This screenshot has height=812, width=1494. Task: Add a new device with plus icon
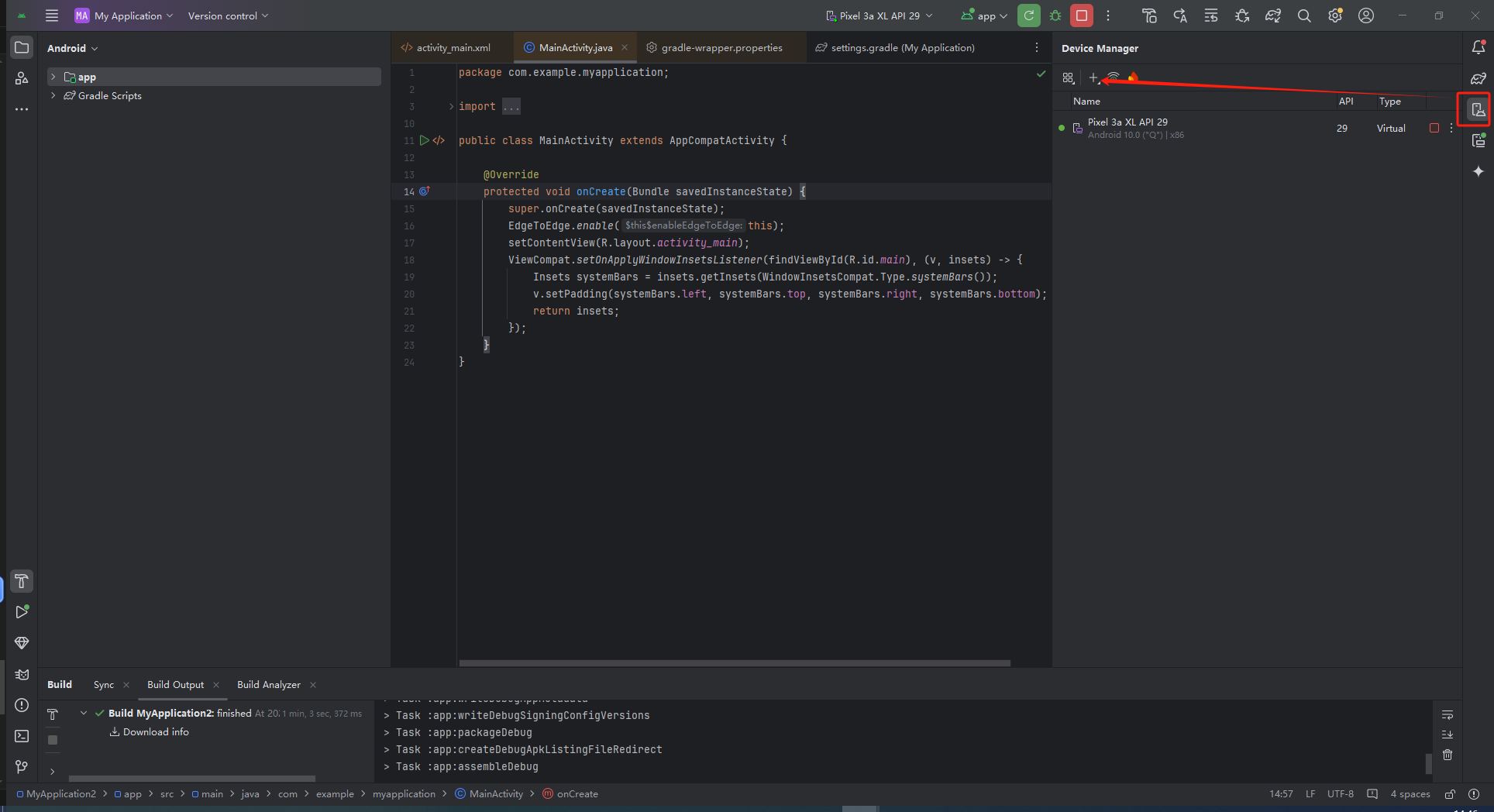(x=1093, y=77)
